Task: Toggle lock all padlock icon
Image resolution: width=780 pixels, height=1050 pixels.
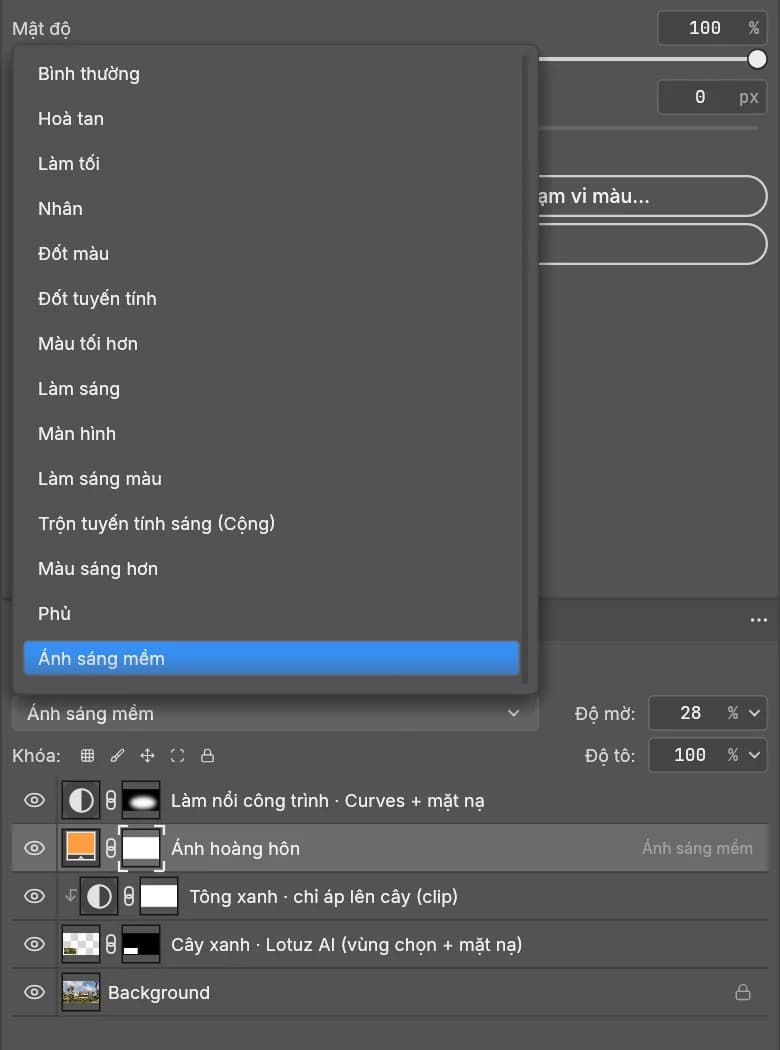Action: 208,756
